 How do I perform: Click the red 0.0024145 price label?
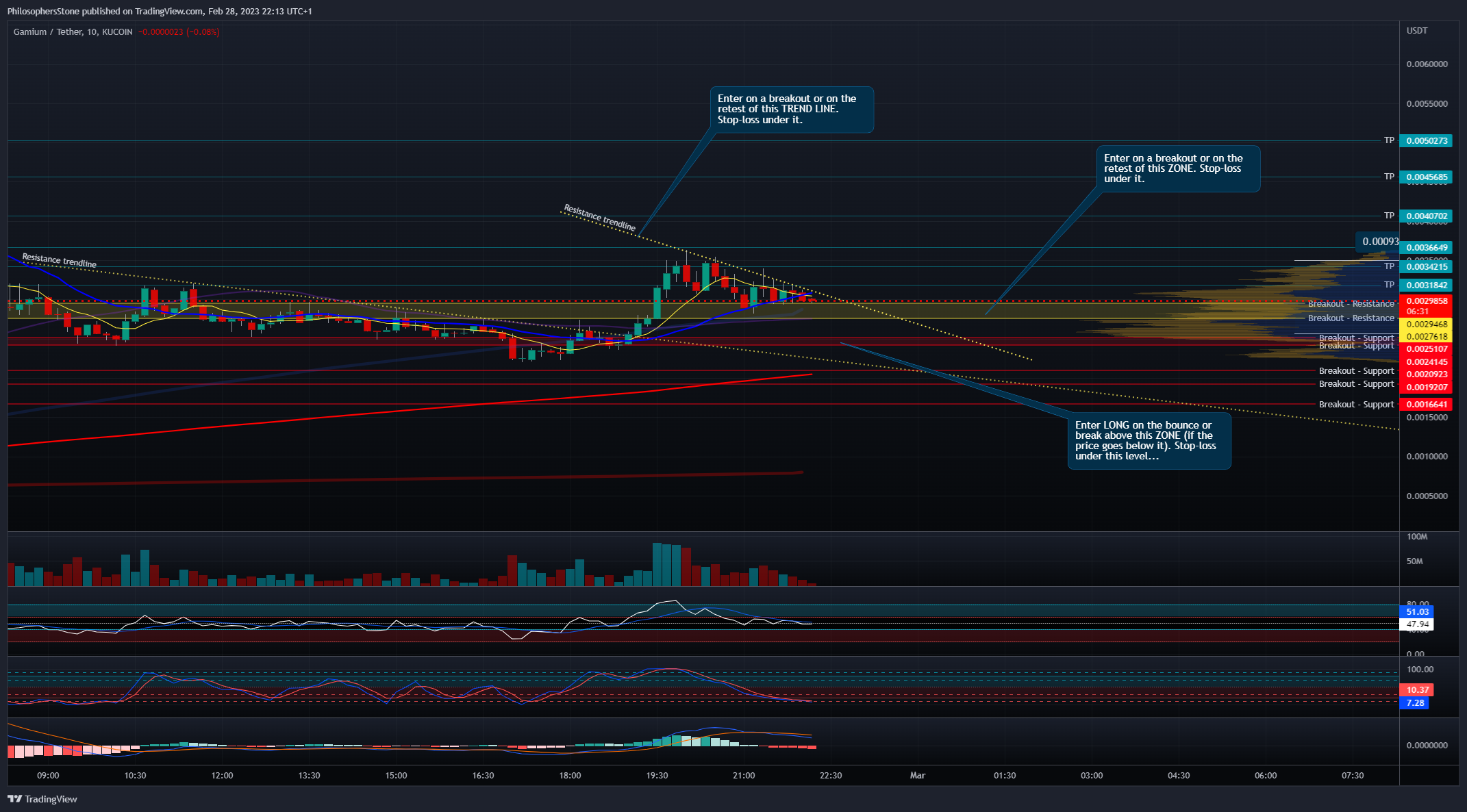tap(1426, 361)
